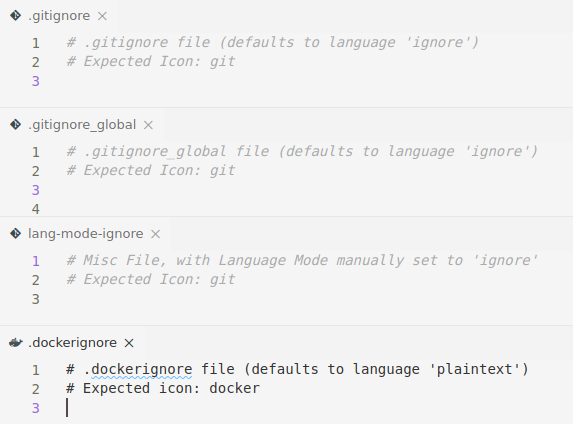Click line number 3 in .gitignore editor
This screenshot has height=424, width=573.
point(35,81)
